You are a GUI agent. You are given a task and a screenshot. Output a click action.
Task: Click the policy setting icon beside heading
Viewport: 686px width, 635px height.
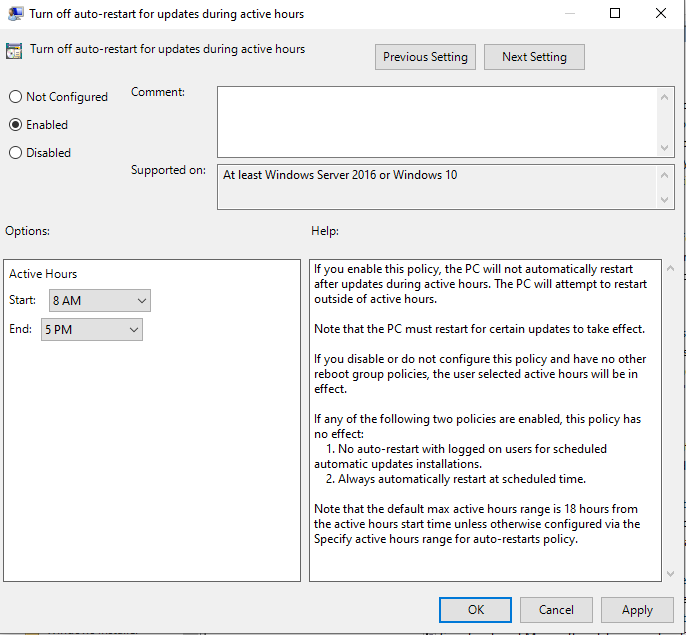(x=14, y=51)
